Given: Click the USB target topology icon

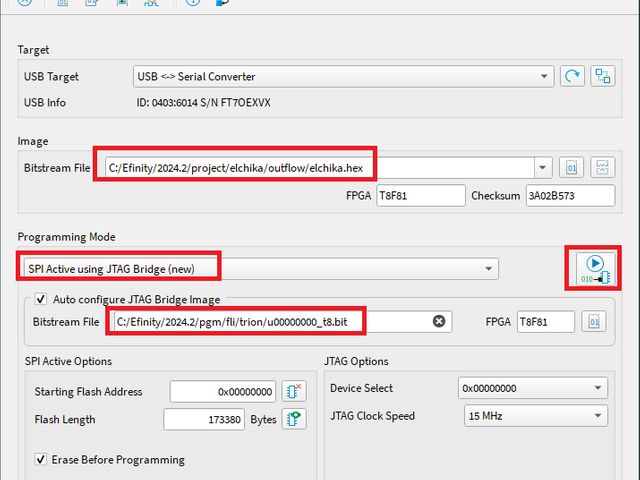Looking at the screenshot, I should click(x=602, y=76).
